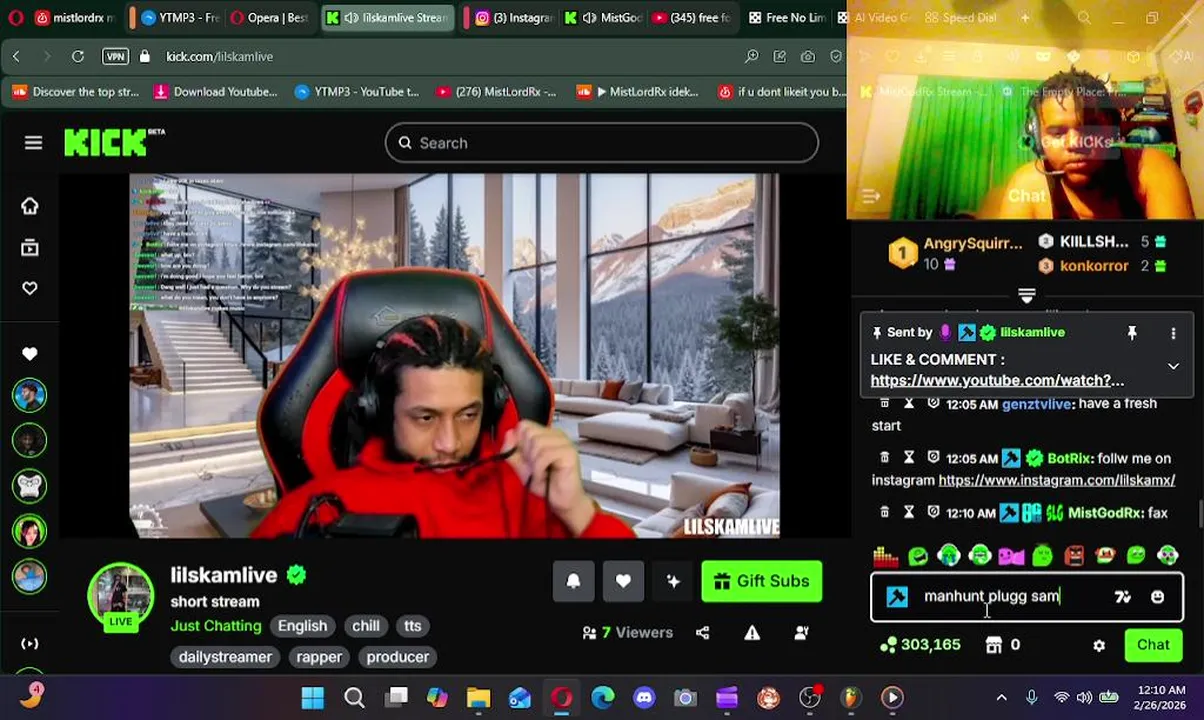Open Windows Start menu
The width and height of the screenshot is (1204, 720).
(312, 697)
